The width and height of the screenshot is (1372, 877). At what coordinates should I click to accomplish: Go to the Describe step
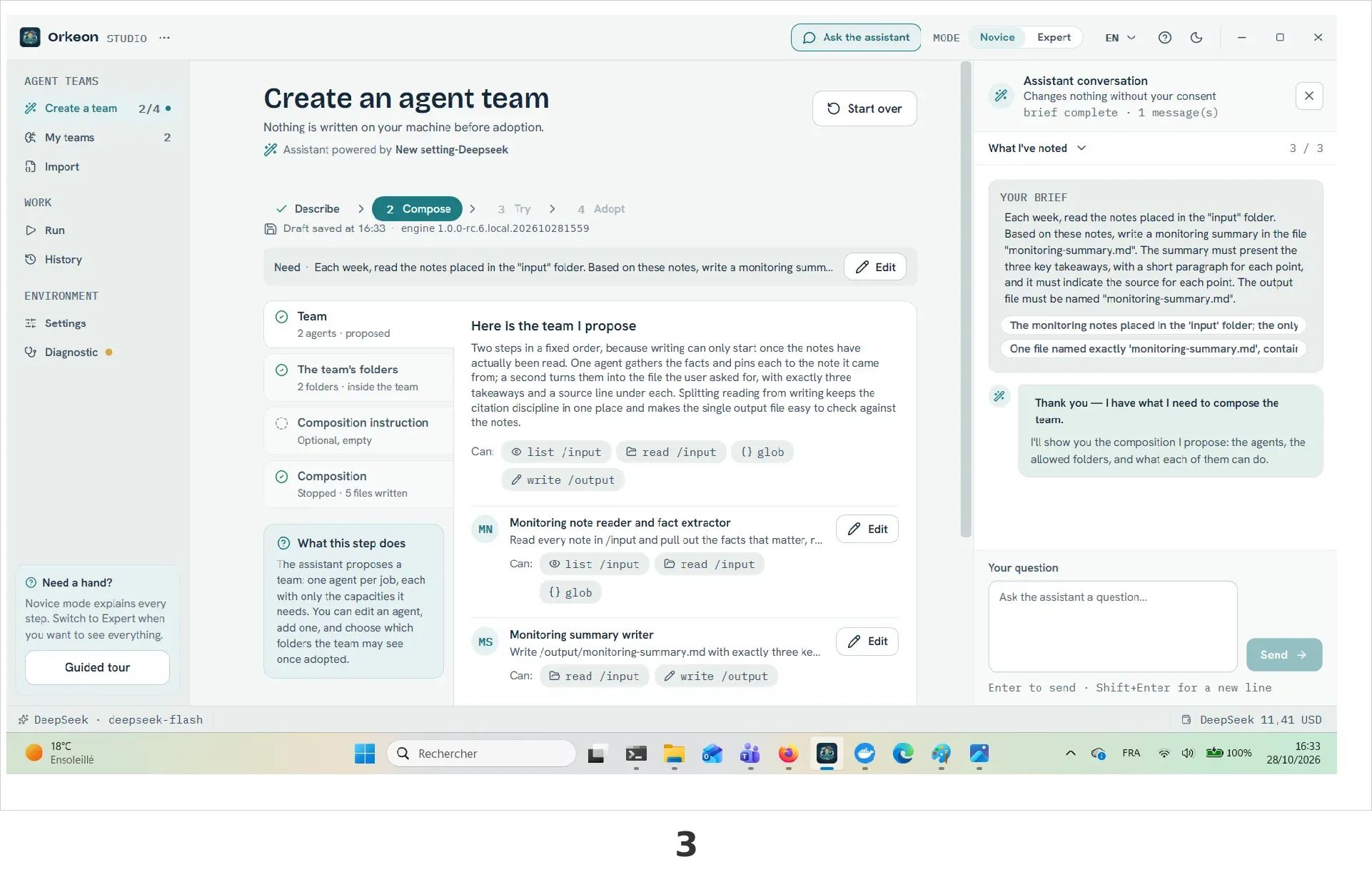coord(308,208)
